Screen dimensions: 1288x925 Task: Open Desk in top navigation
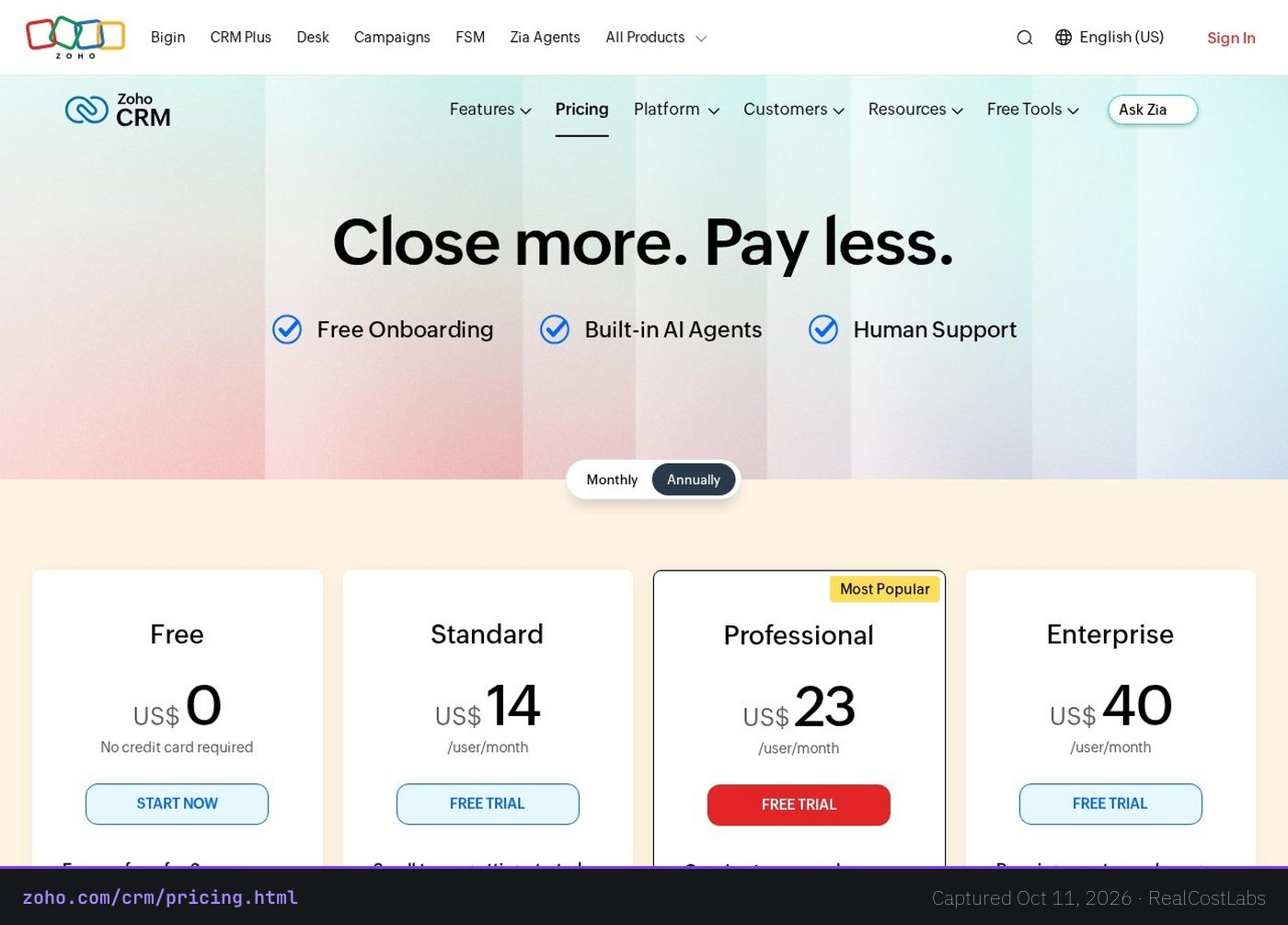click(x=313, y=37)
